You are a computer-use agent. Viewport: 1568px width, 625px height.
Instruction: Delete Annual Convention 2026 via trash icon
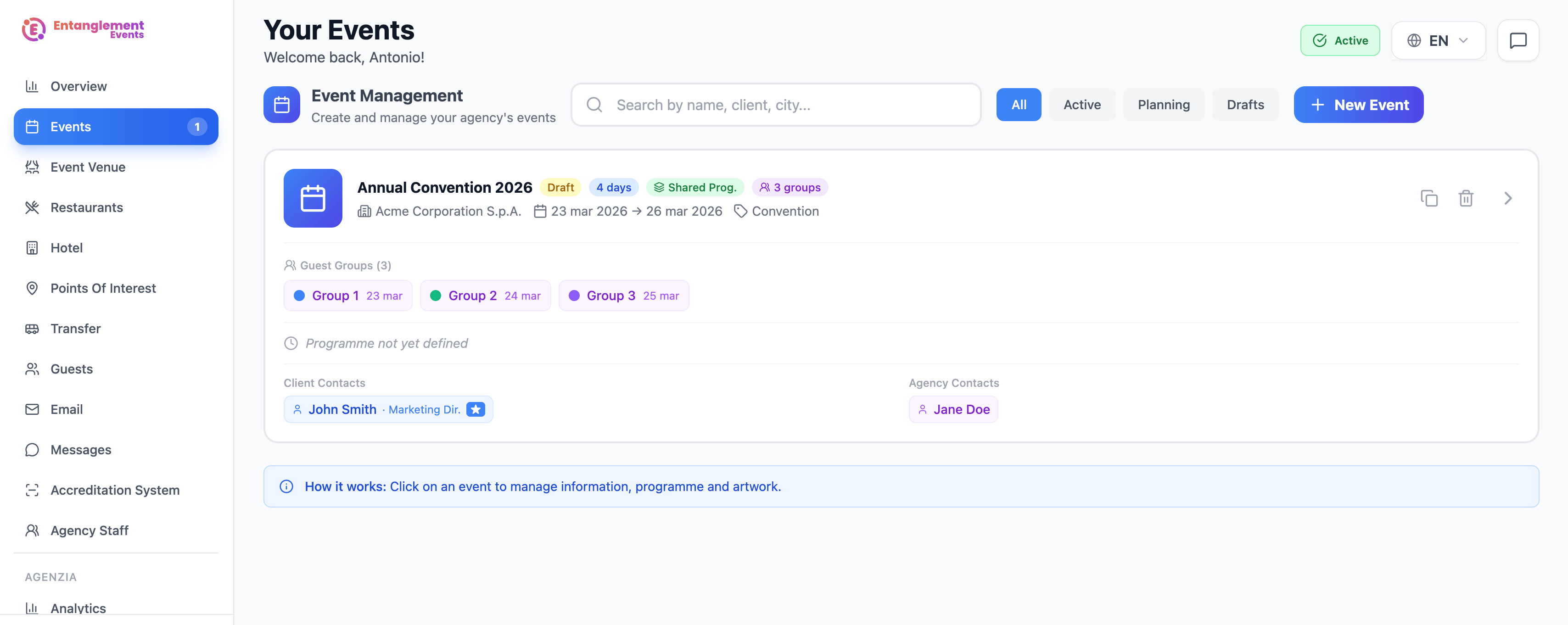(1466, 198)
